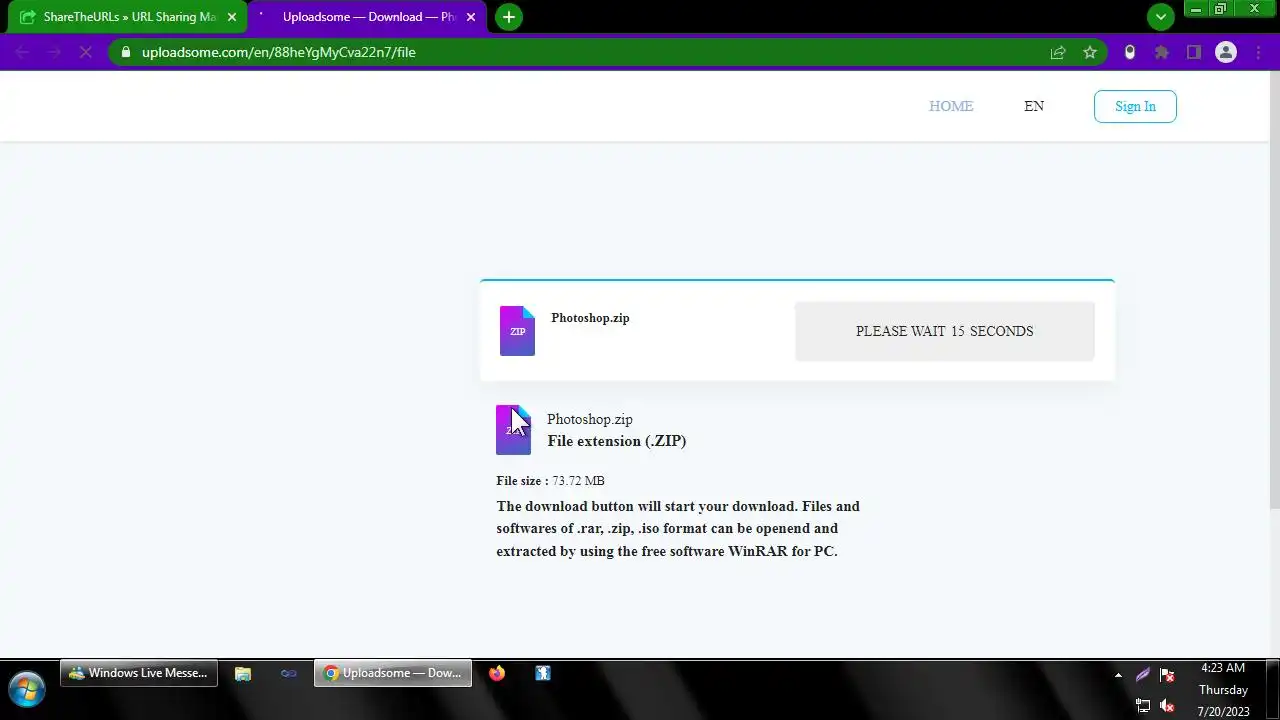View site information via the lock icon
The image size is (1280, 720).
click(x=125, y=52)
